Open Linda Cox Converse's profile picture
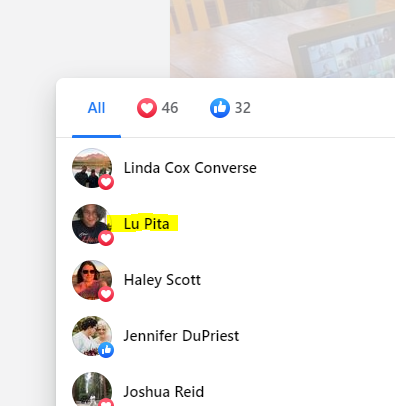The image size is (395, 406). 92,168
